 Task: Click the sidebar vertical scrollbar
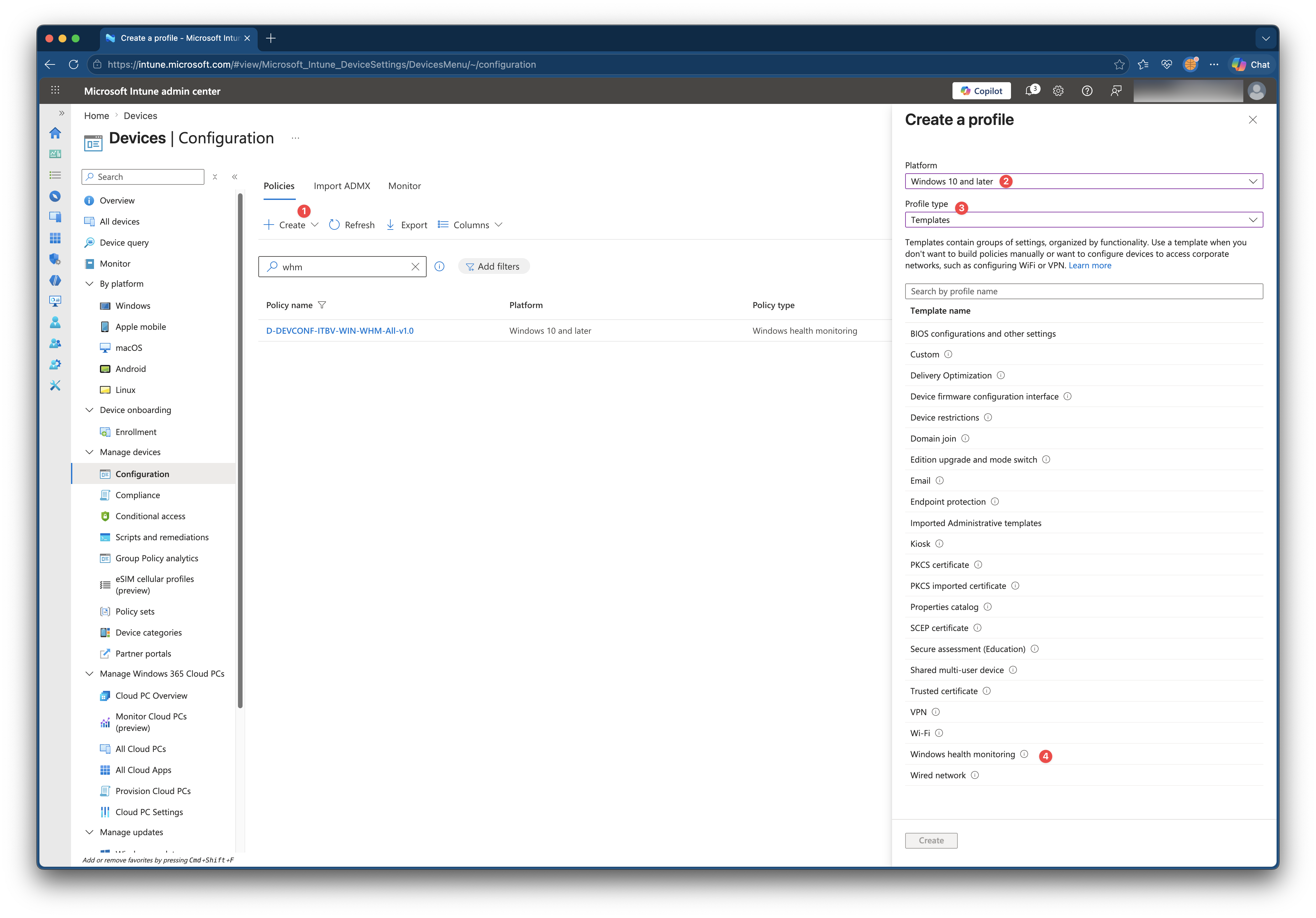coord(240,451)
